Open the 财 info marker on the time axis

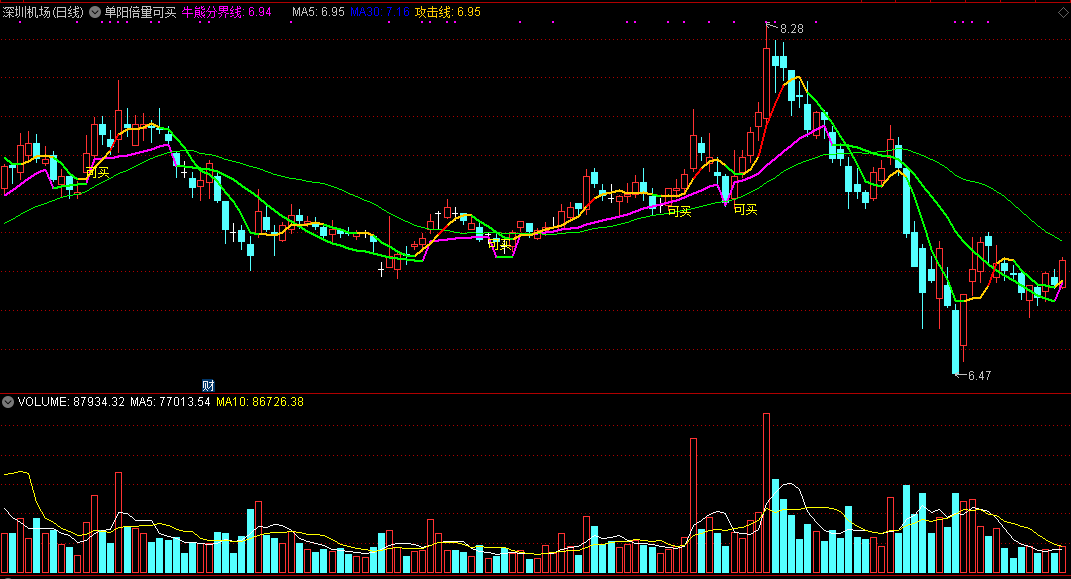point(208,385)
